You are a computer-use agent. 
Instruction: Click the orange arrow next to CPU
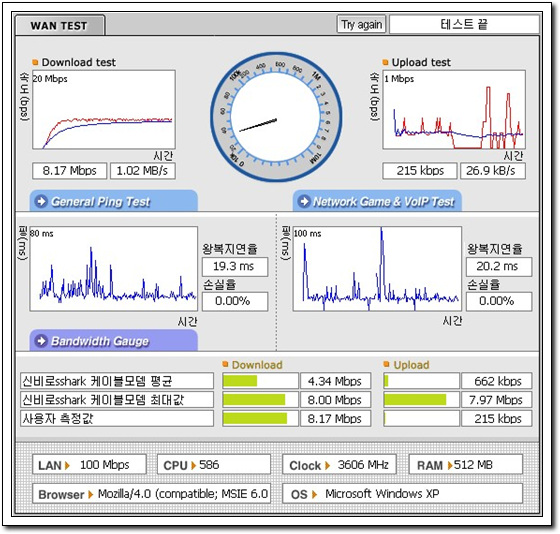tap(193, 465)
